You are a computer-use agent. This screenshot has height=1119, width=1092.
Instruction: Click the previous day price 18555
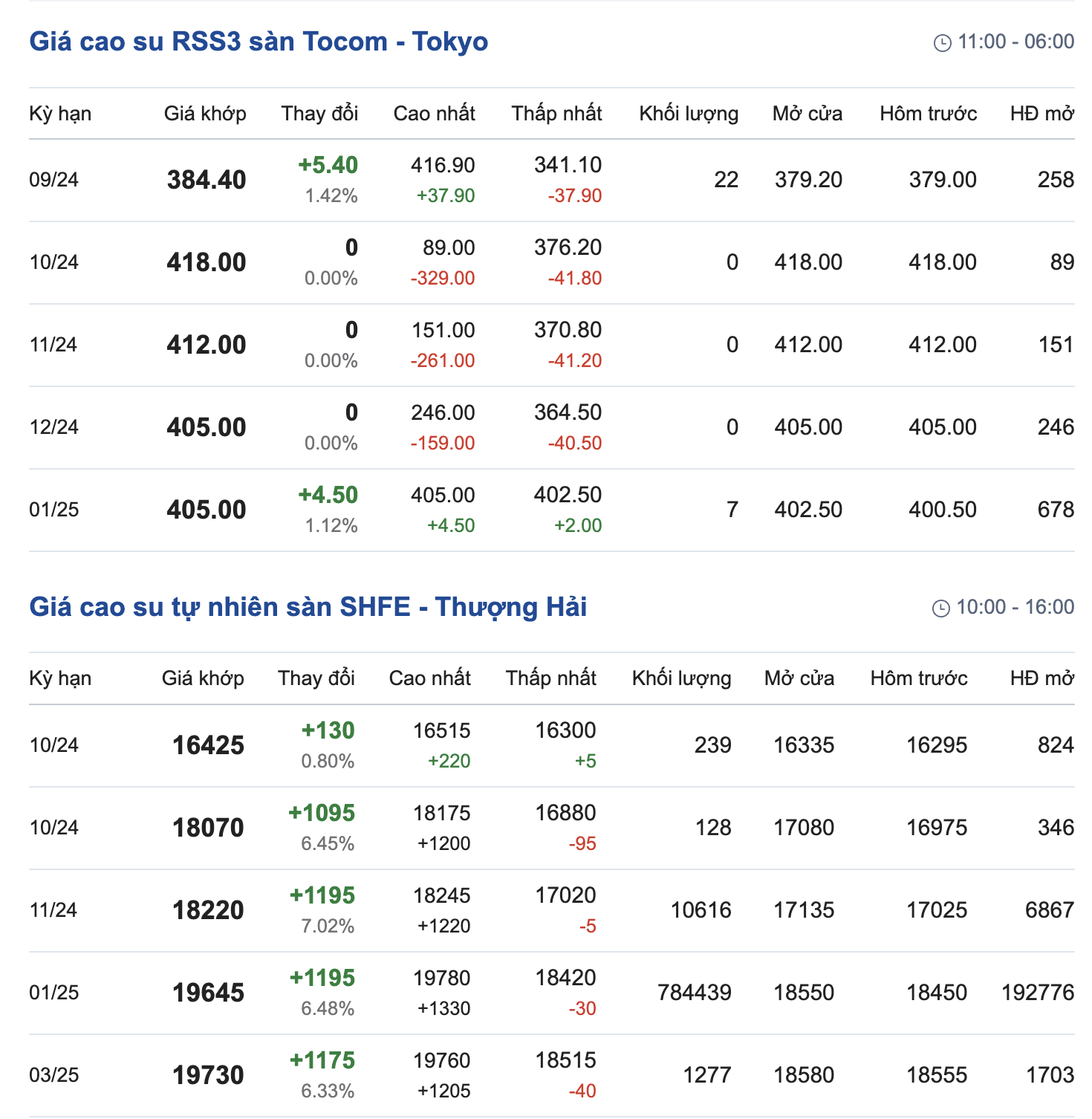tap(937, 1075)
